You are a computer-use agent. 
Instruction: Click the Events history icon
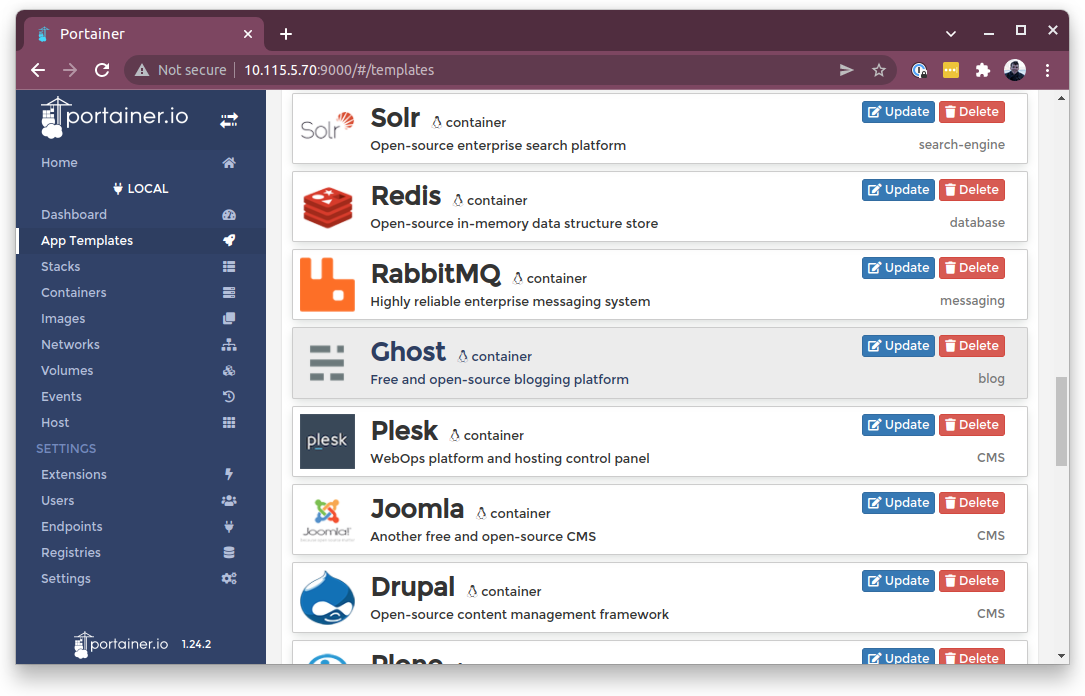pyautogui.click(x=229, y=397)
